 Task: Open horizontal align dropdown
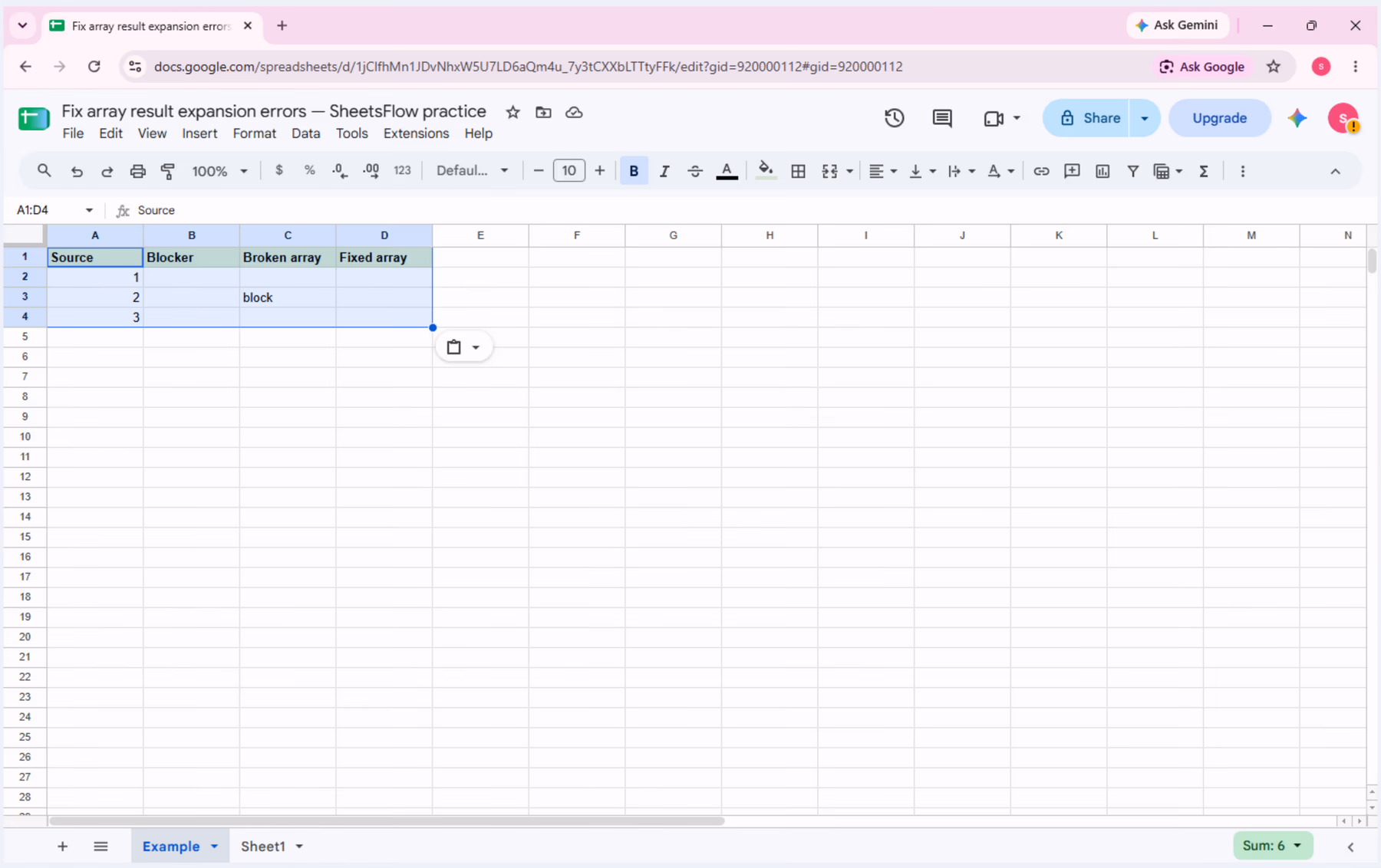883,171
